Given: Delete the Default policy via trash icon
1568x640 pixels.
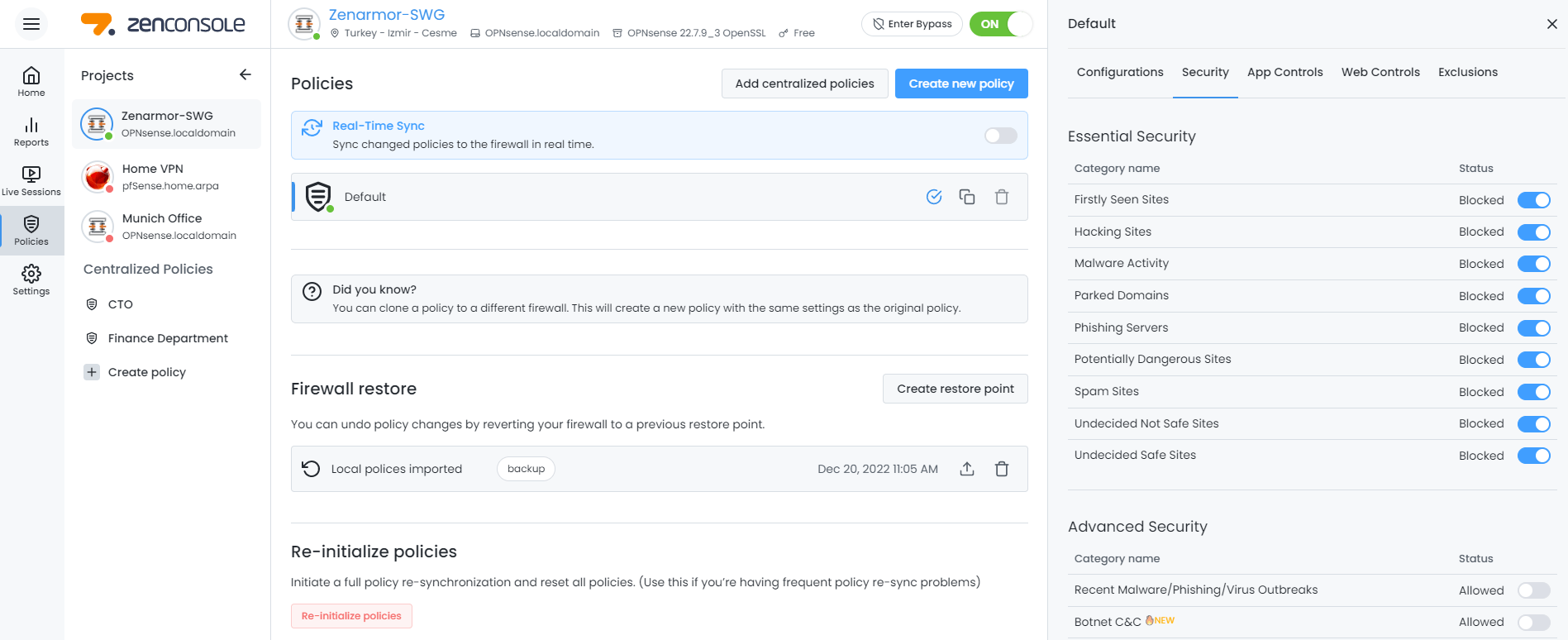Looking at the screenshot, I should point(1002,197).
